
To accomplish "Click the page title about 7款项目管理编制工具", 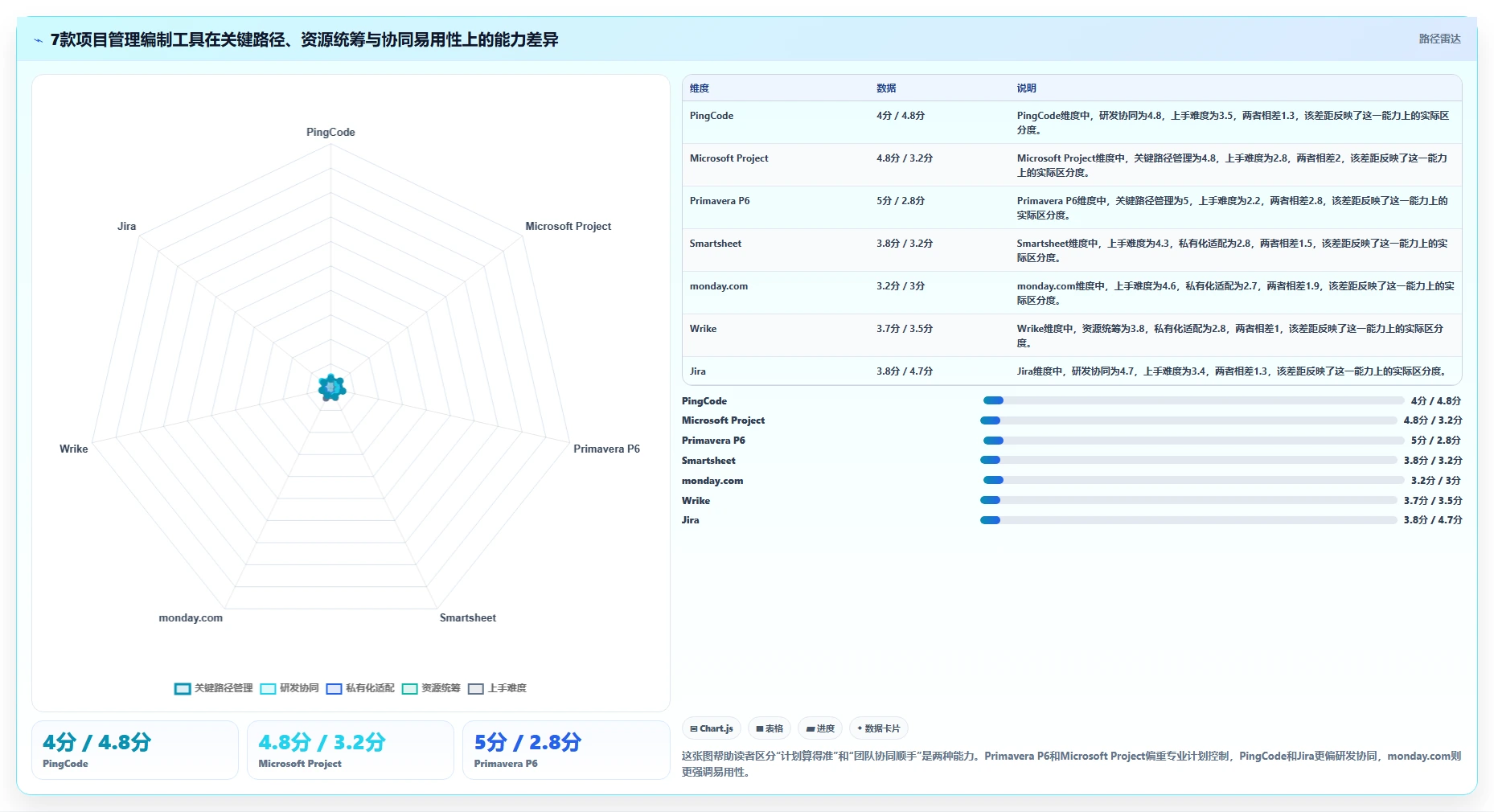I will pos(305,39).
